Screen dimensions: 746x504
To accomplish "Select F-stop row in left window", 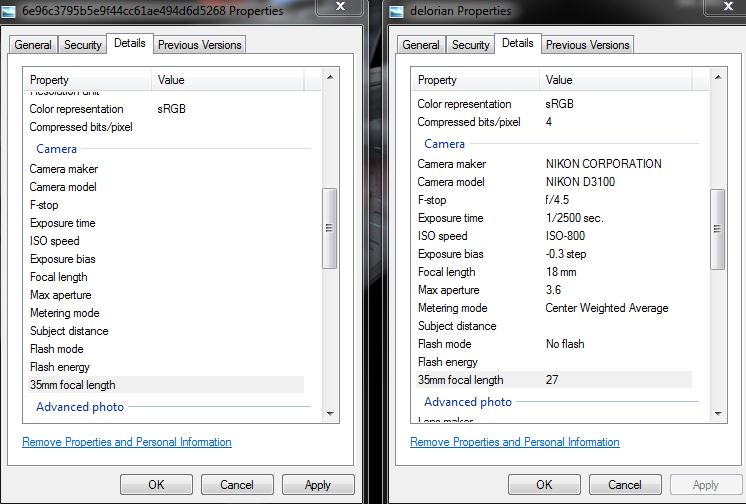I will (166, 205).
